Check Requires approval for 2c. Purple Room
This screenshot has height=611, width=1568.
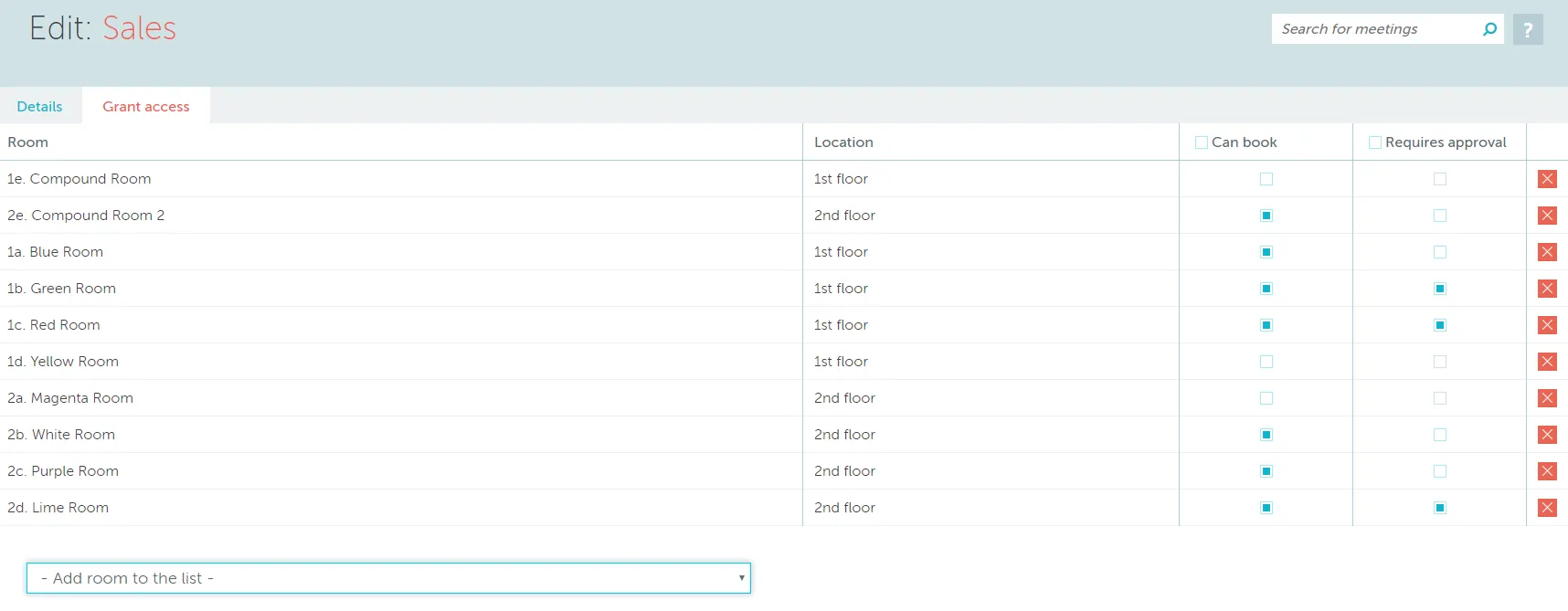1440,471
